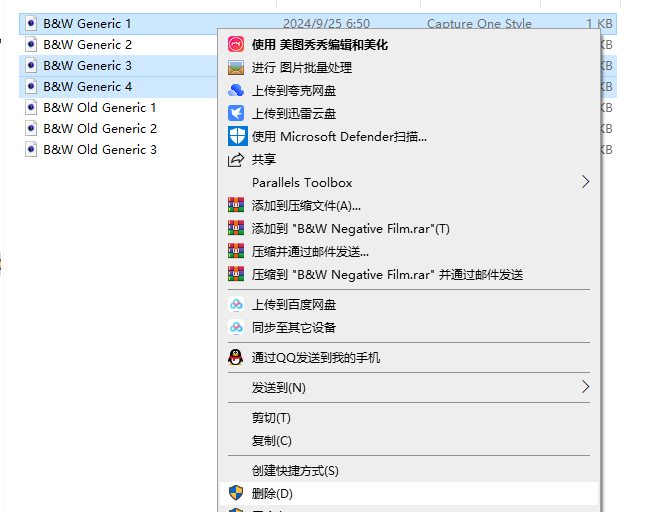Click the WinRAR icon beside 添加到压缩文件(A)

[236, 205]
